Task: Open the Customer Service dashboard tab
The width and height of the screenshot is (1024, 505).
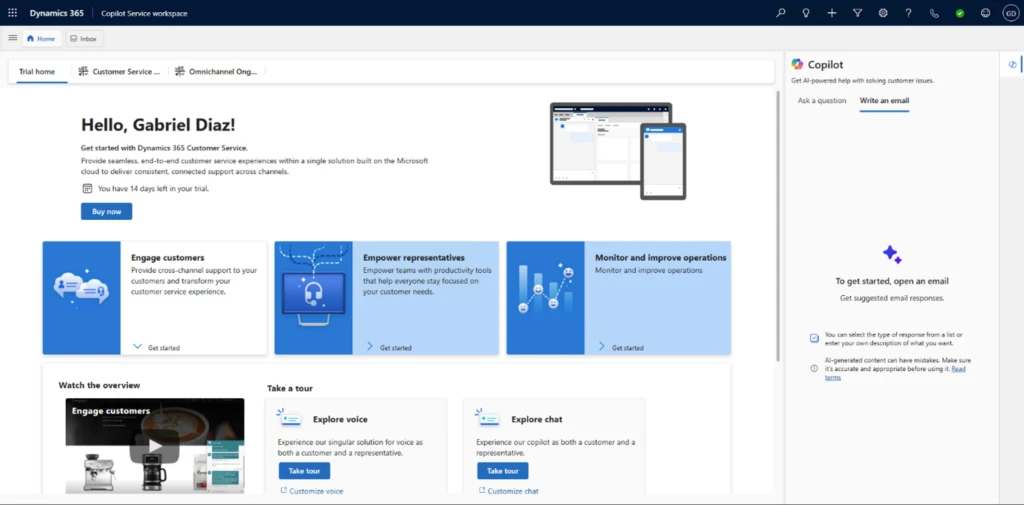Action: (x=120, y=71)
